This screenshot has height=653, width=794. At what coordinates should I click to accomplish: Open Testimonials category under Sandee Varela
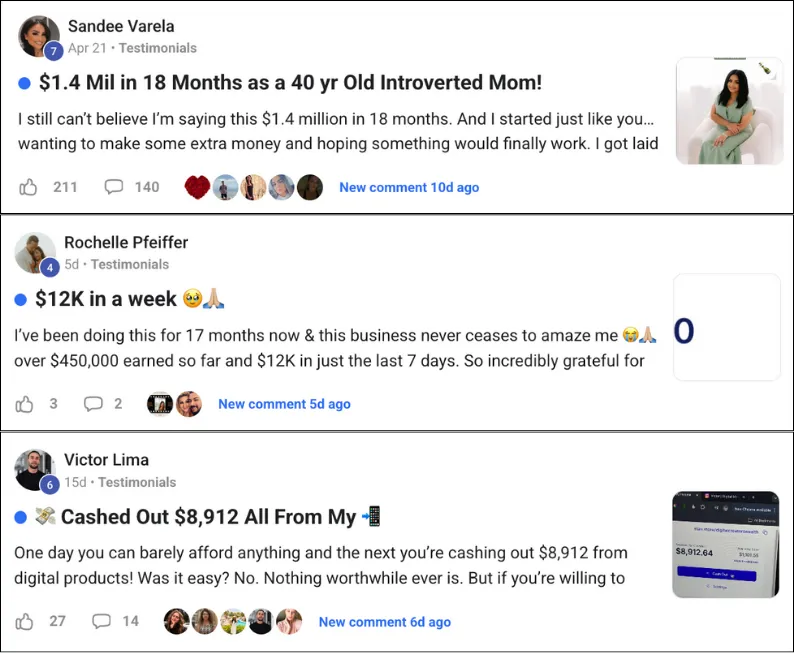coord(157,48)
